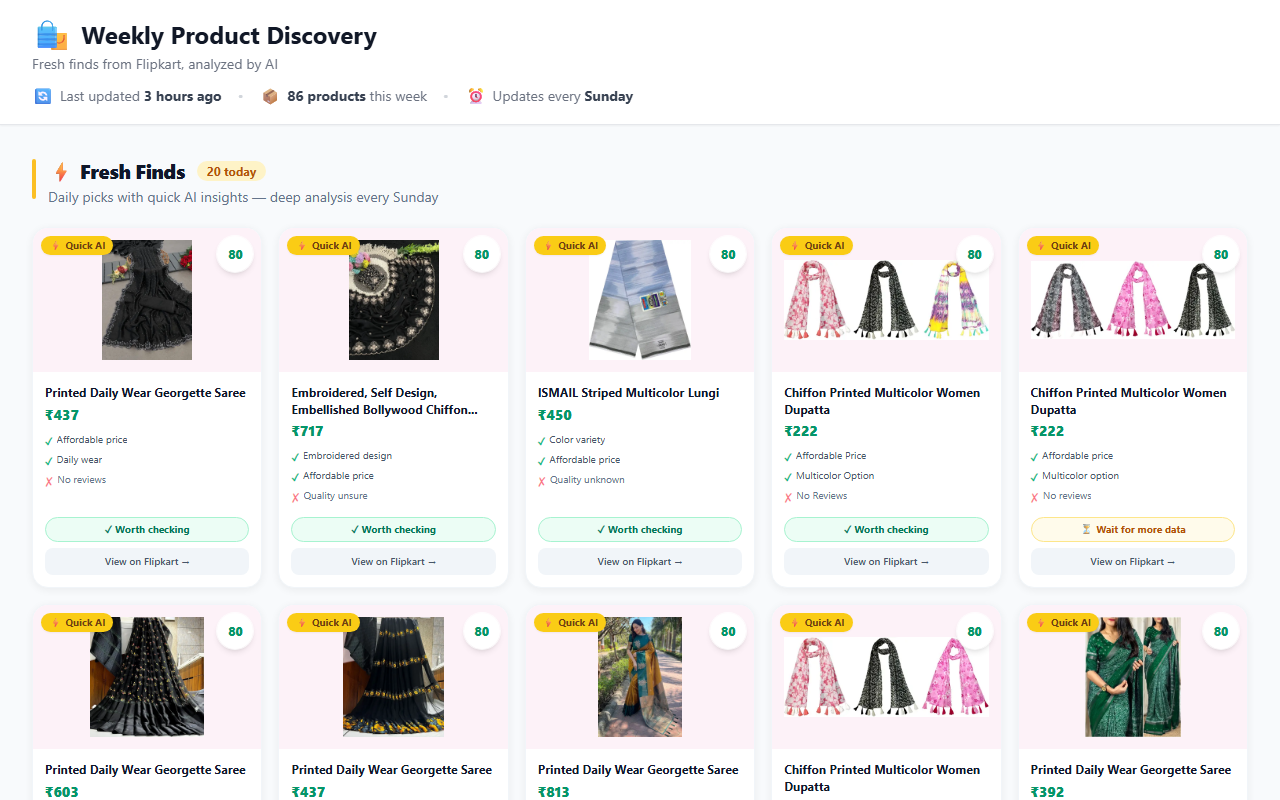
Task: Click Quick AI badge on ₹437 Georgette Saree card
Action: pos(77,245)
